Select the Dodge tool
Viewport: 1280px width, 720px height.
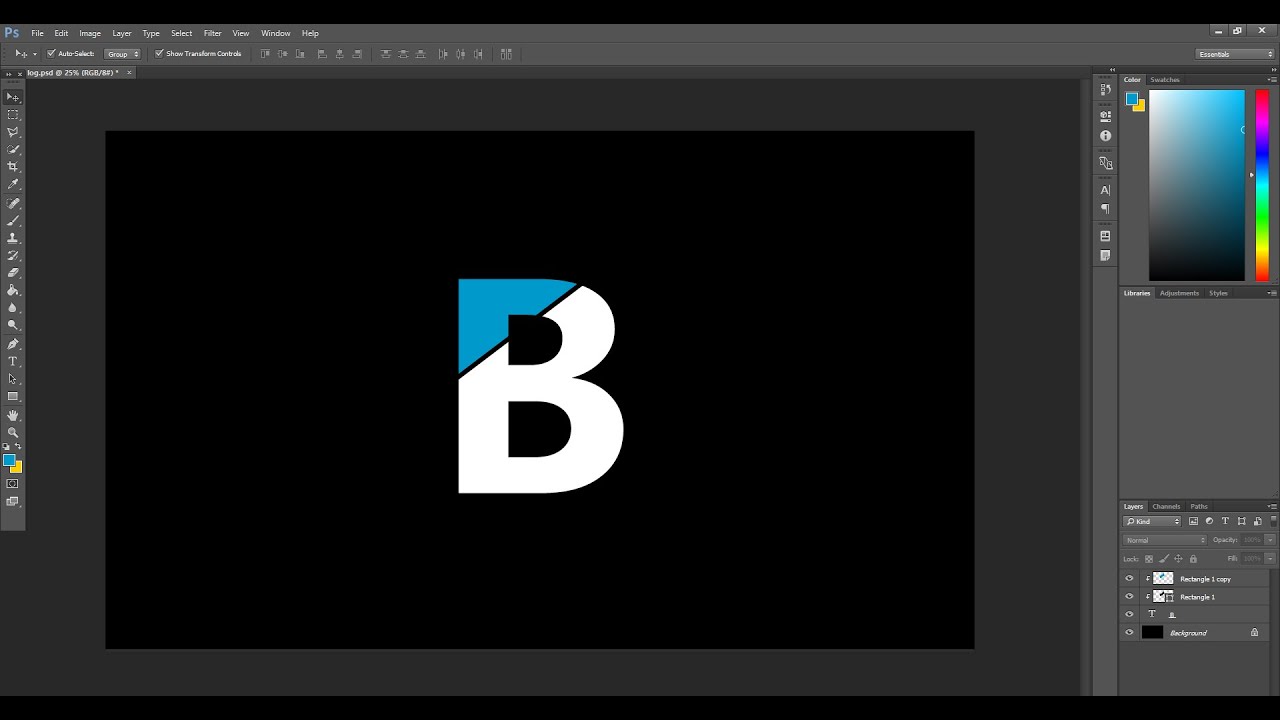pyautogui.click(x=13, y=325)
